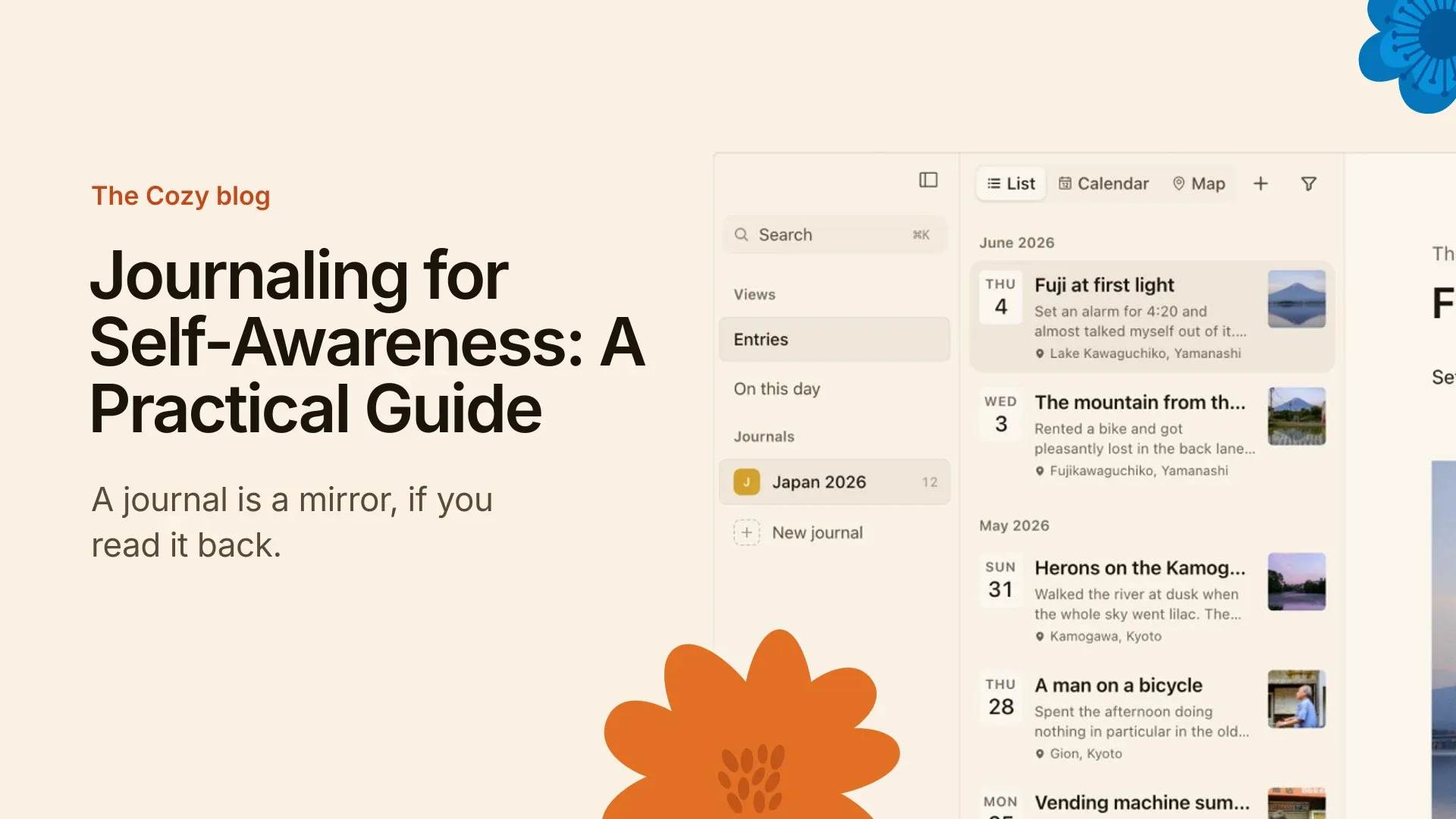Click the THU 4 date badge
The height and width of the screenshot is (819, 1456).
(1001, 297)
